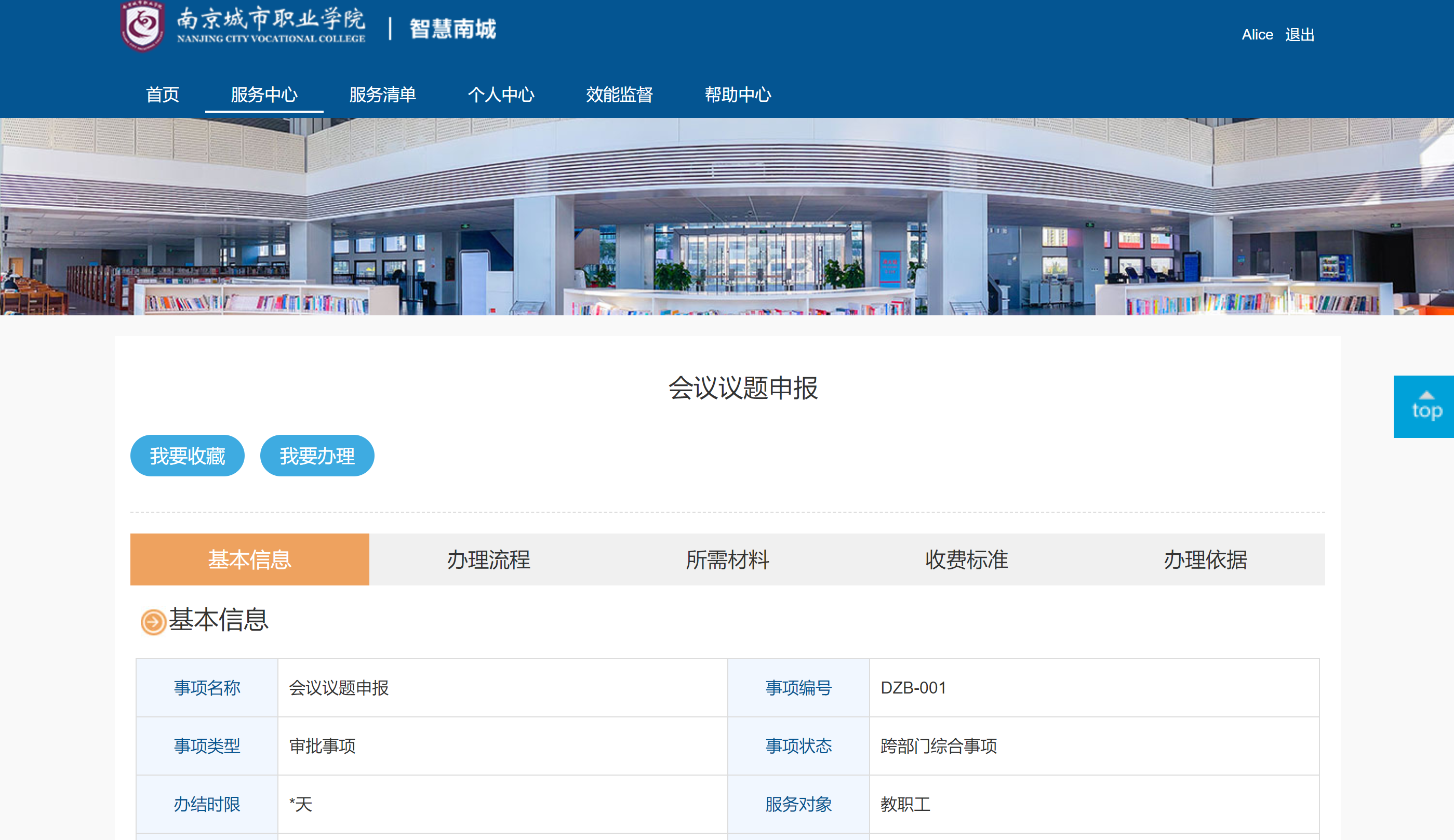Open the 办理依据 tab
The height and width of the screenshot is (840, 1454).
point(1205,559)
